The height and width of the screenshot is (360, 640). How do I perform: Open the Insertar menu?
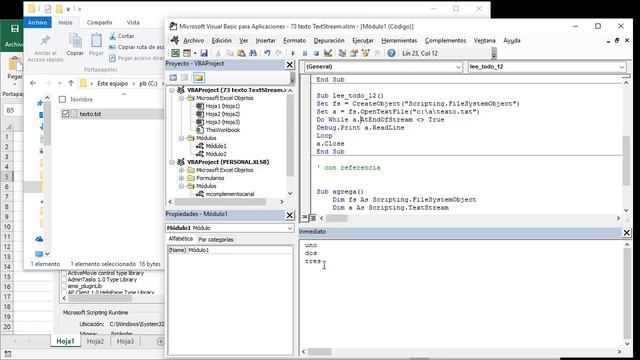tap(265, 40)
